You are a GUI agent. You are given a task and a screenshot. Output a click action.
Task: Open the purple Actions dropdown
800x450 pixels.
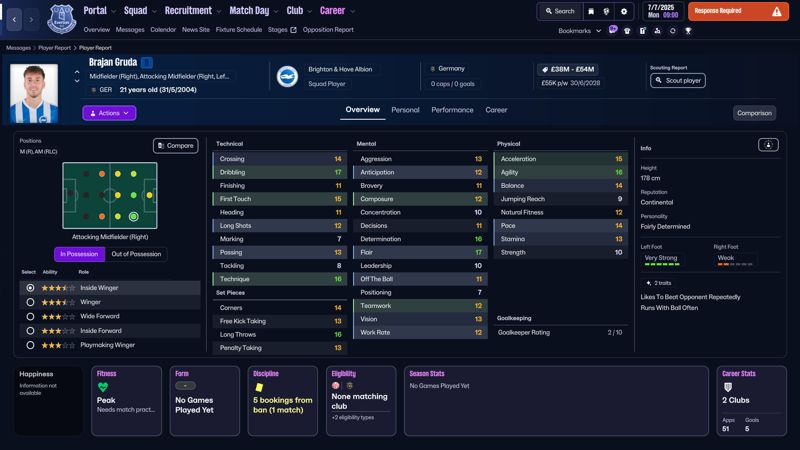109,113
